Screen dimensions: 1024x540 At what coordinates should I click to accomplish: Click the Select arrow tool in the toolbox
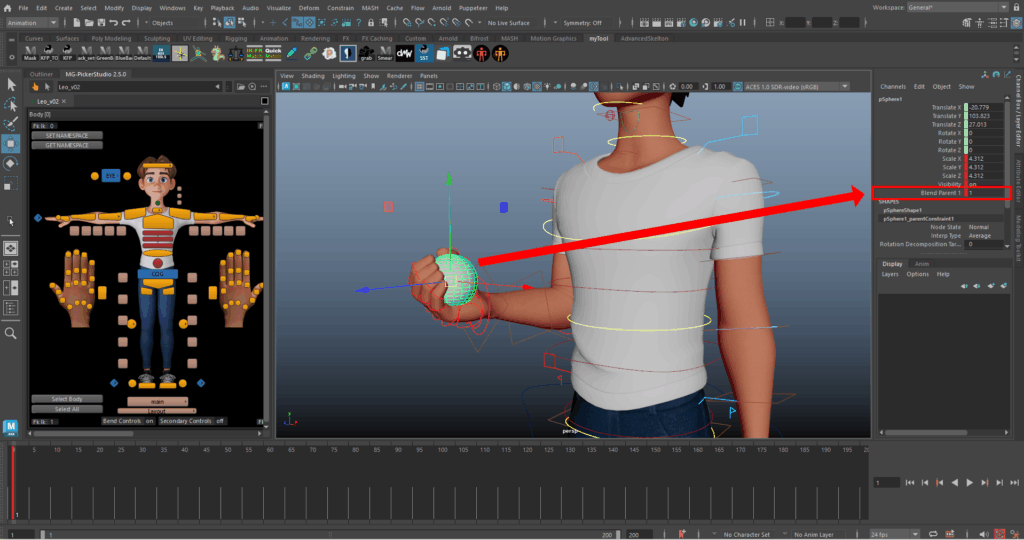tap(11, 85)
